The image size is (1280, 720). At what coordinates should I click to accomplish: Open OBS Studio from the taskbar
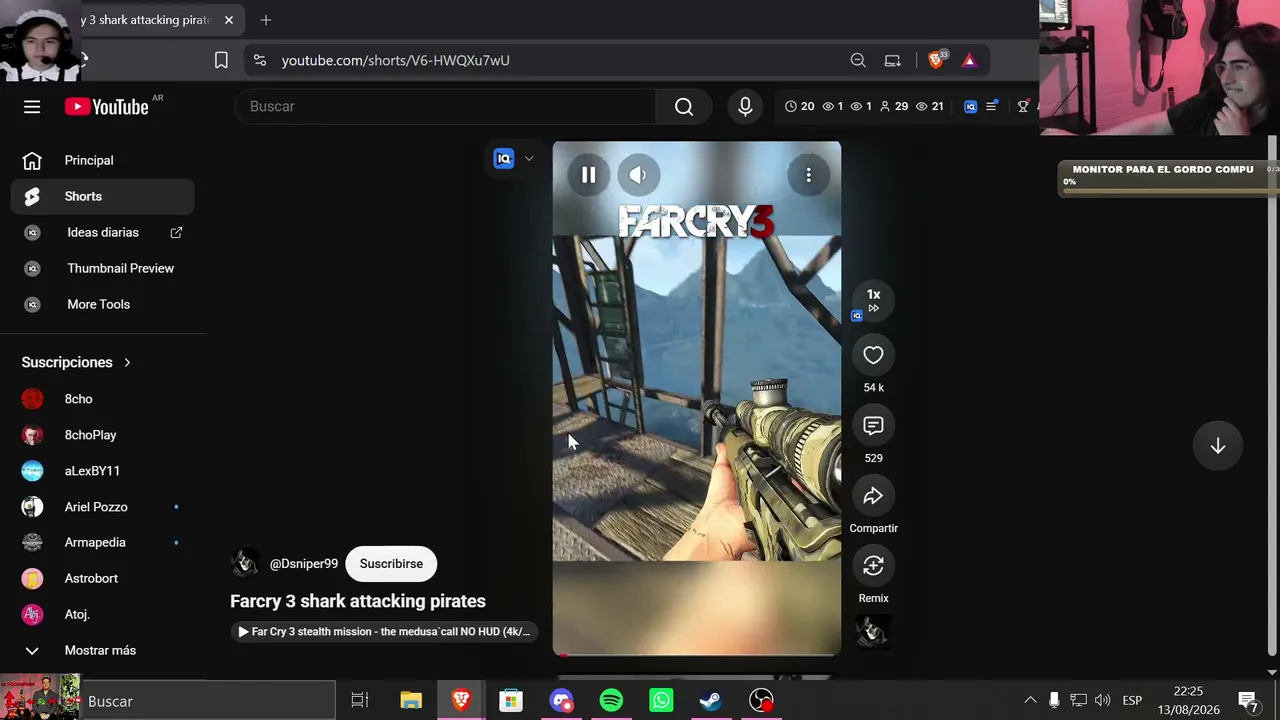tap(761, 701)
